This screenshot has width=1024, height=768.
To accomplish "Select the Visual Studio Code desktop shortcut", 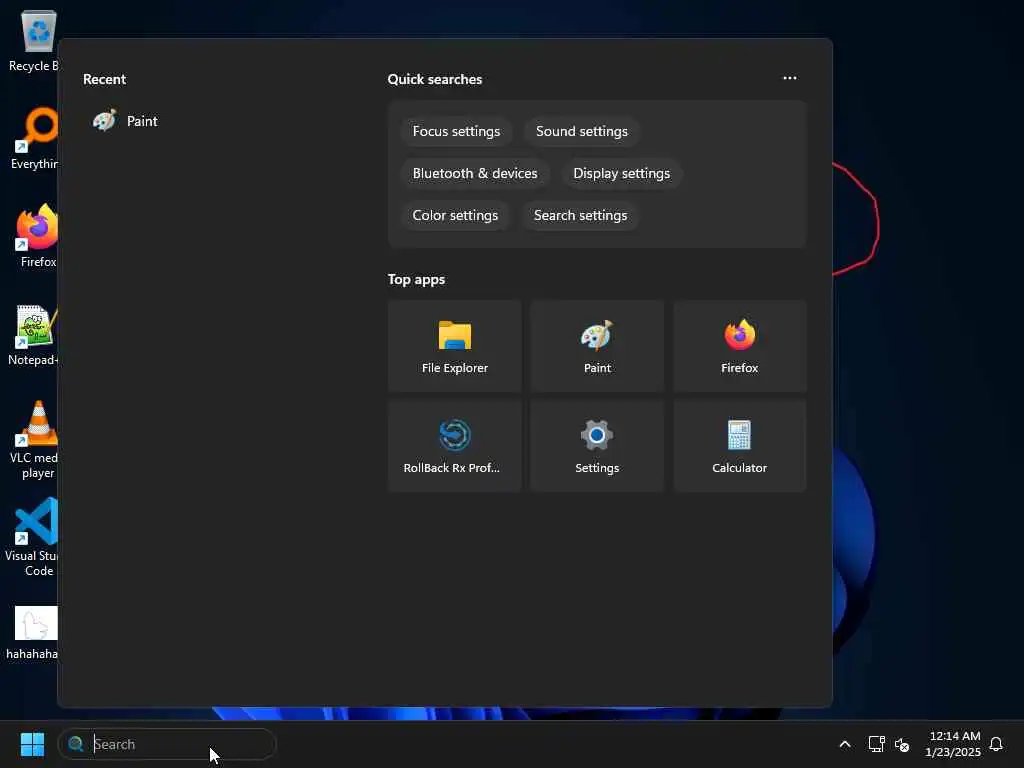I will tap(33, 537).
